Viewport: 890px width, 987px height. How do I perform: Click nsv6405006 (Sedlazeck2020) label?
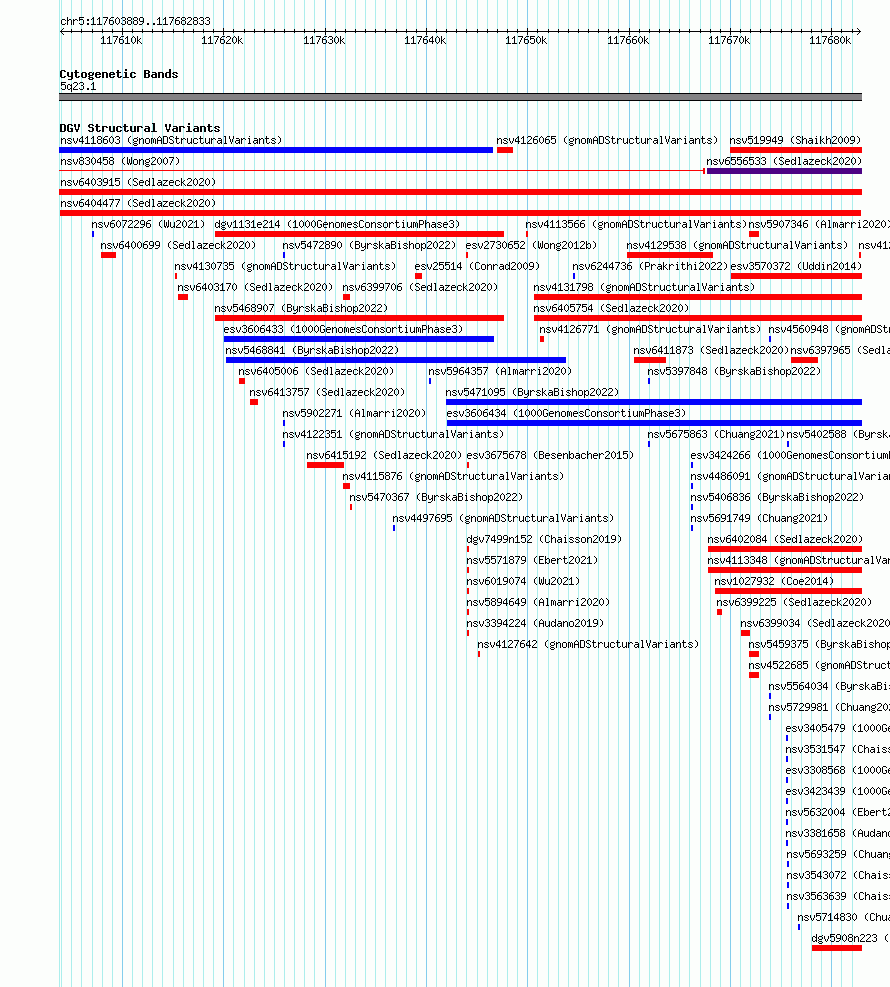316,371
